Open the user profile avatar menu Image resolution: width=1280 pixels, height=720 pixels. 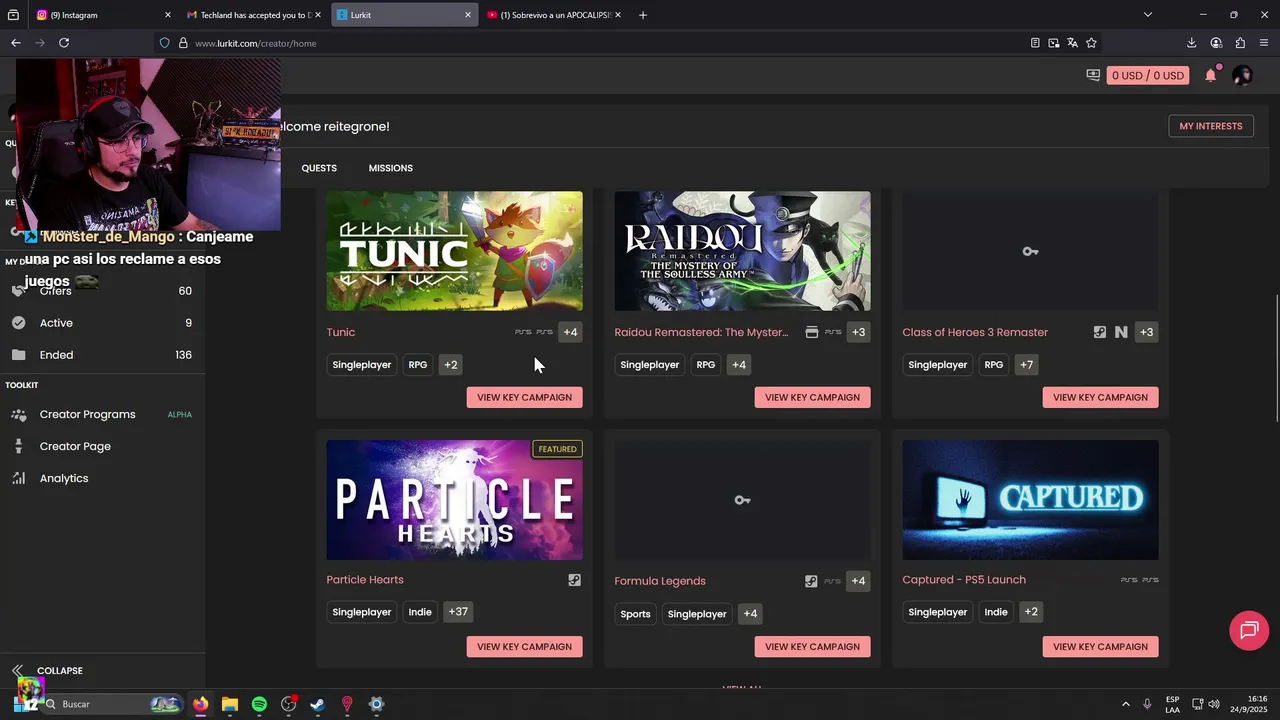tap(1242, 75)
